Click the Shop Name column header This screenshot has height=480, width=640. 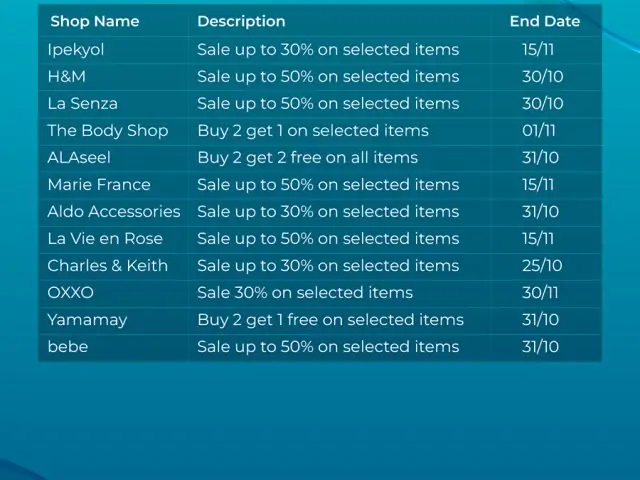95,21
